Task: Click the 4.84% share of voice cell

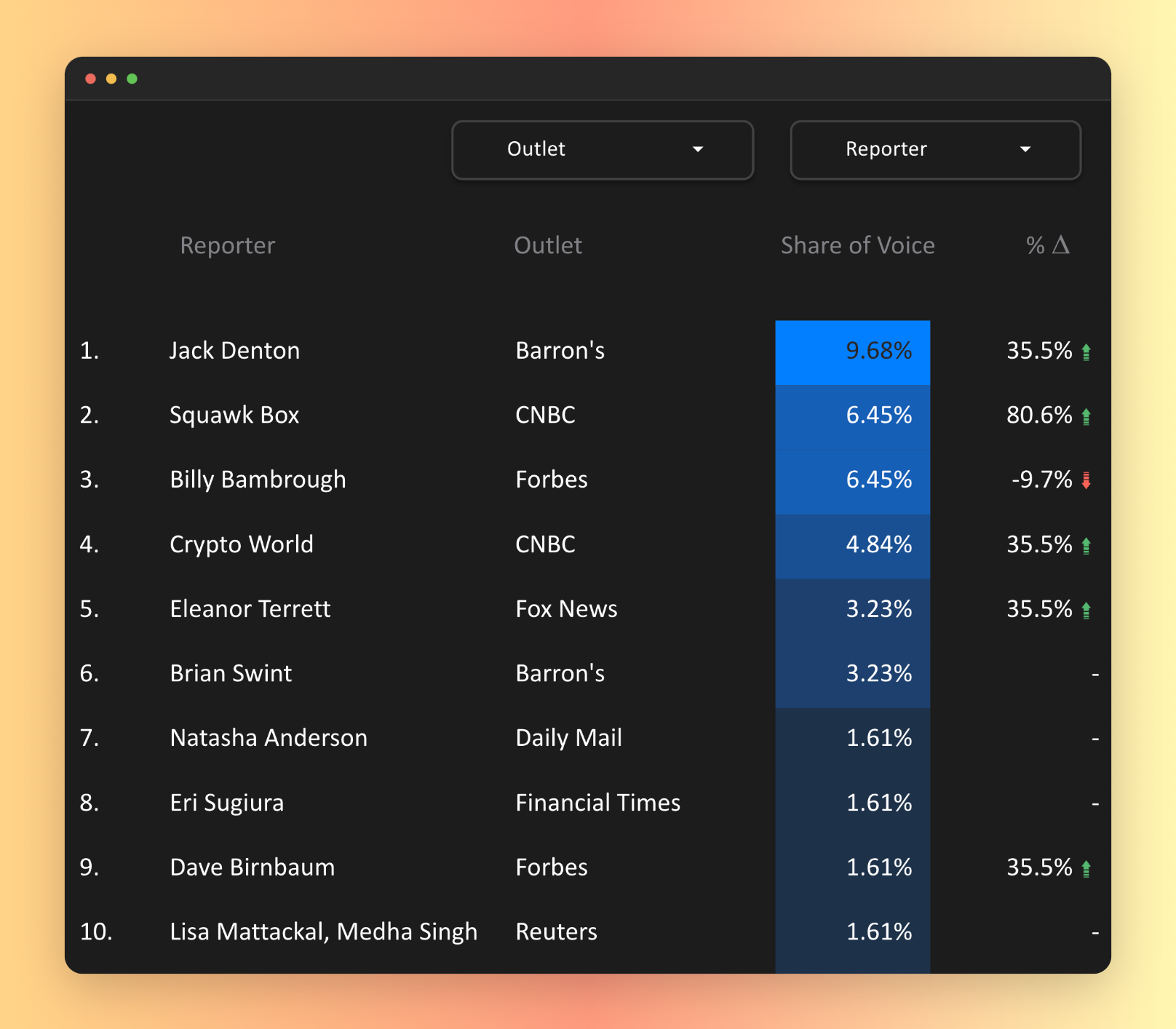Action: [x=852, y=545]
